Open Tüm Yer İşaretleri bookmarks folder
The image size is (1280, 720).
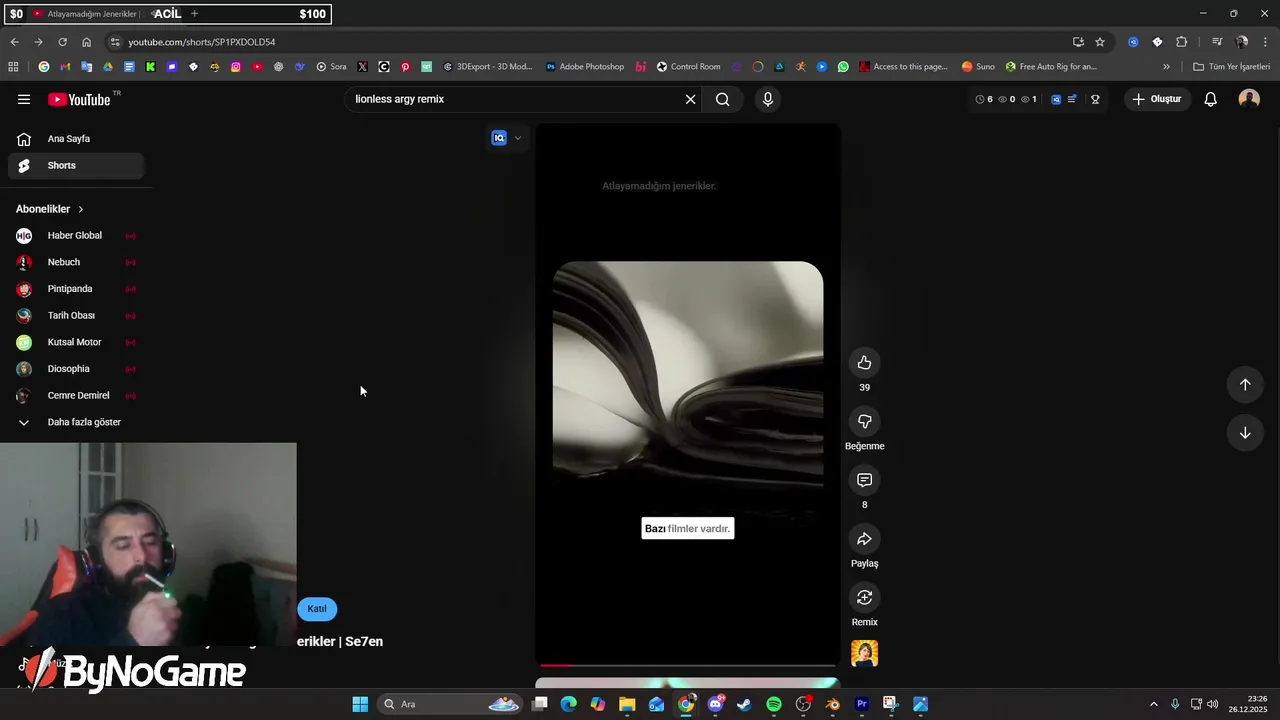coord(1232,67)
